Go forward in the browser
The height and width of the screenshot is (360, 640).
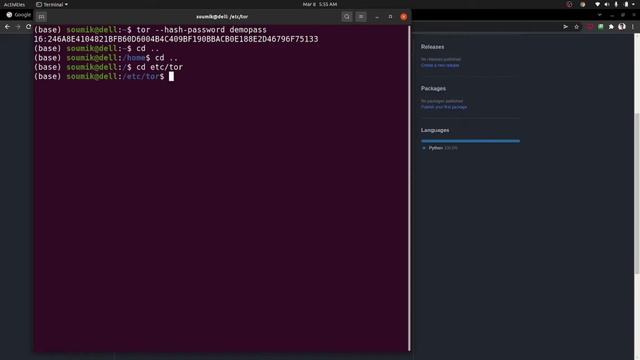pos(18,27)
